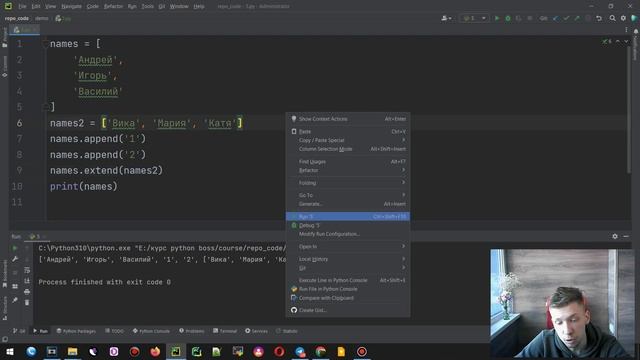
Task: Choose Debug entry in context menu
Action: coord(348,225)
